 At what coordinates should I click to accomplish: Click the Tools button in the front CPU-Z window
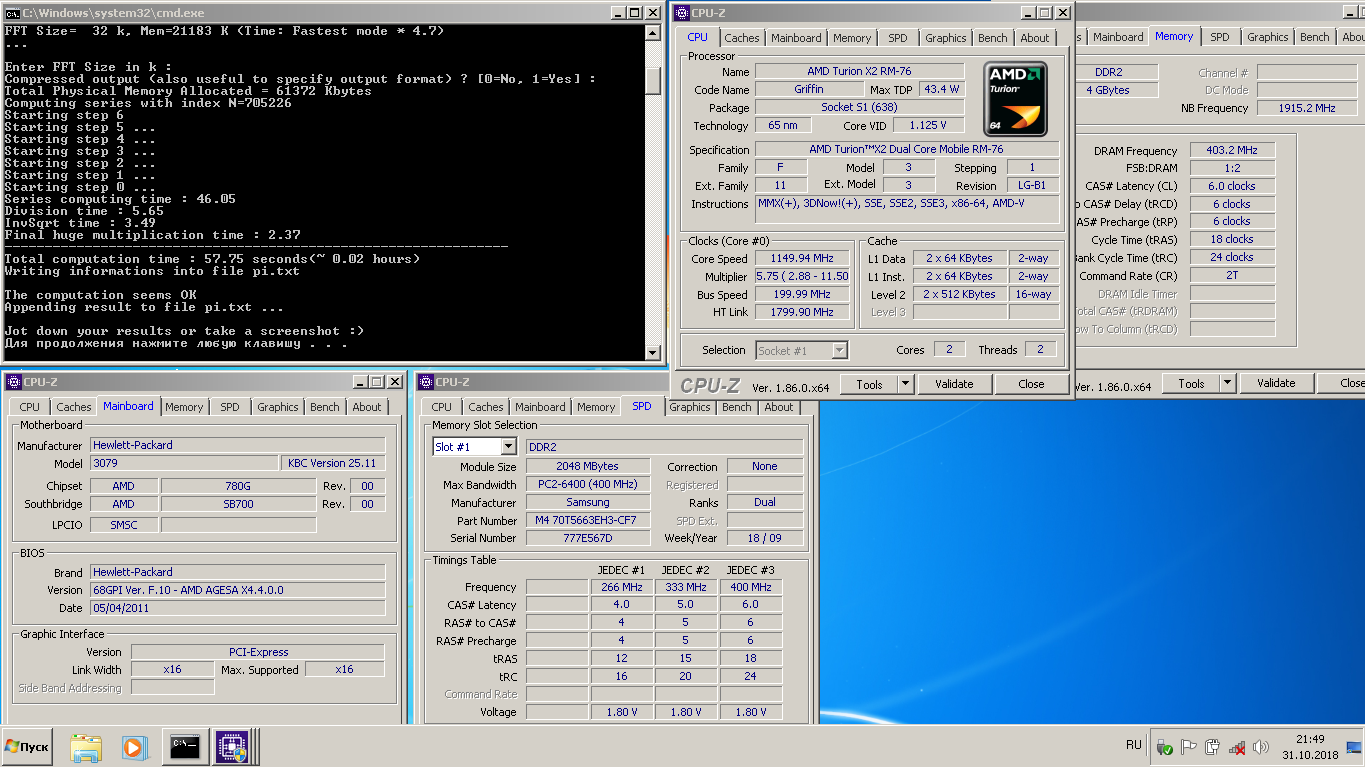(x=869, y=384)
